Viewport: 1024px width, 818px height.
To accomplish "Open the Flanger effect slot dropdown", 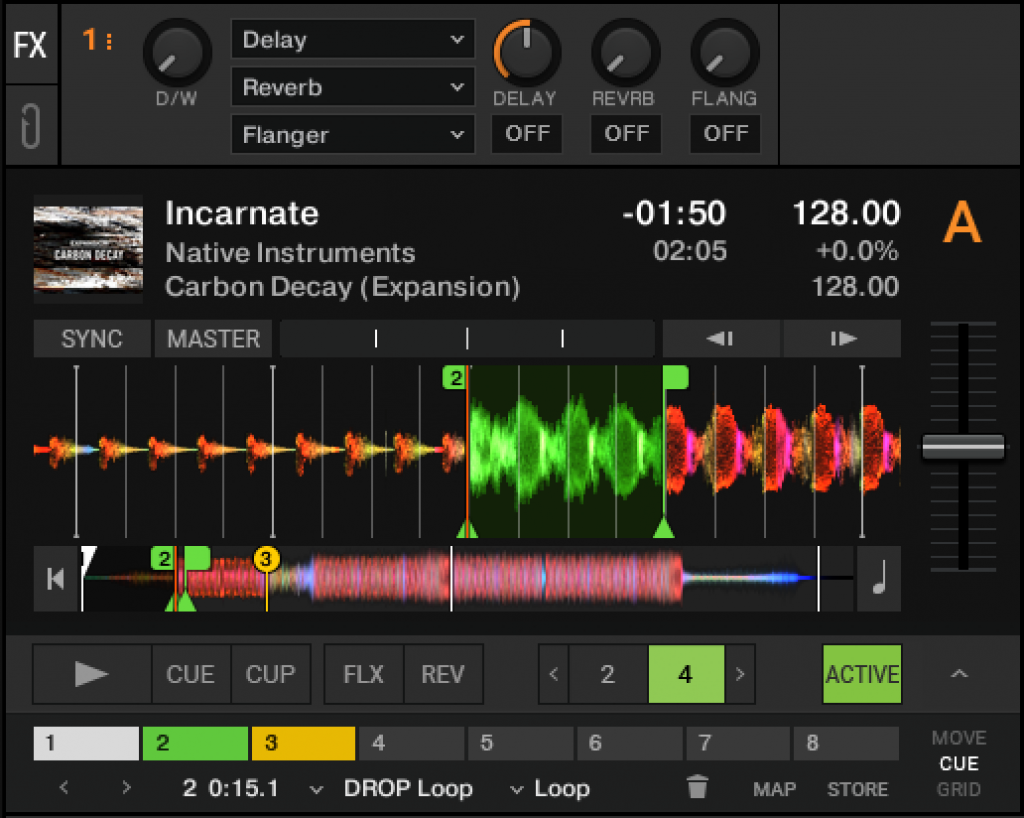I will (352, 134).
